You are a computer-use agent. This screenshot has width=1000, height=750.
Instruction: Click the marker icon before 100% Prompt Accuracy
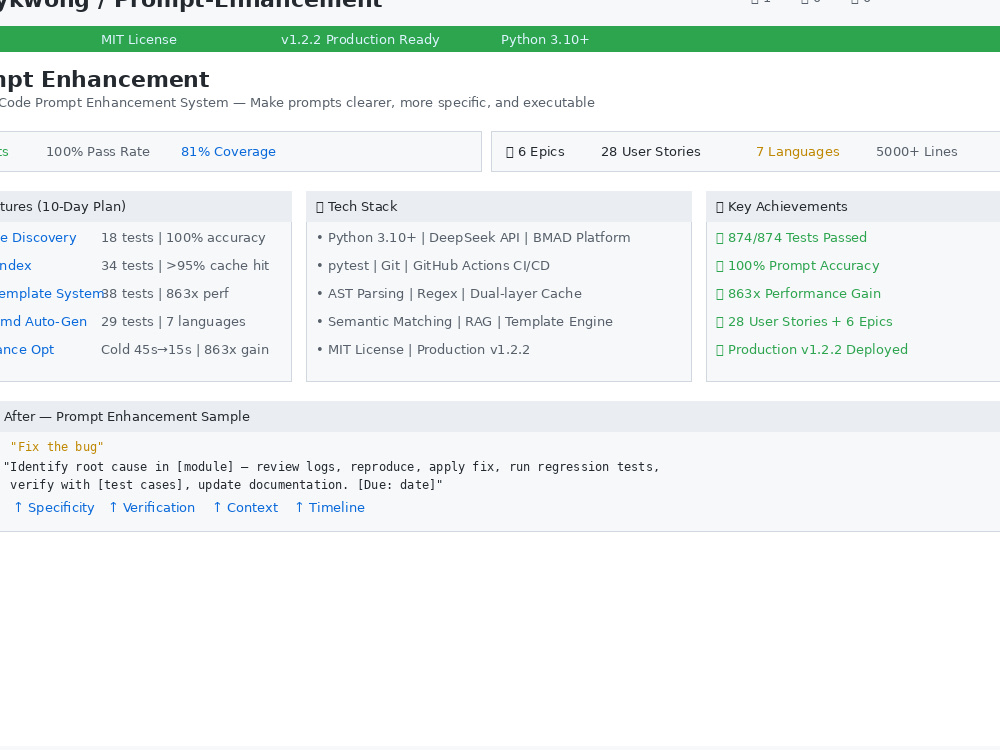[719, 266]
